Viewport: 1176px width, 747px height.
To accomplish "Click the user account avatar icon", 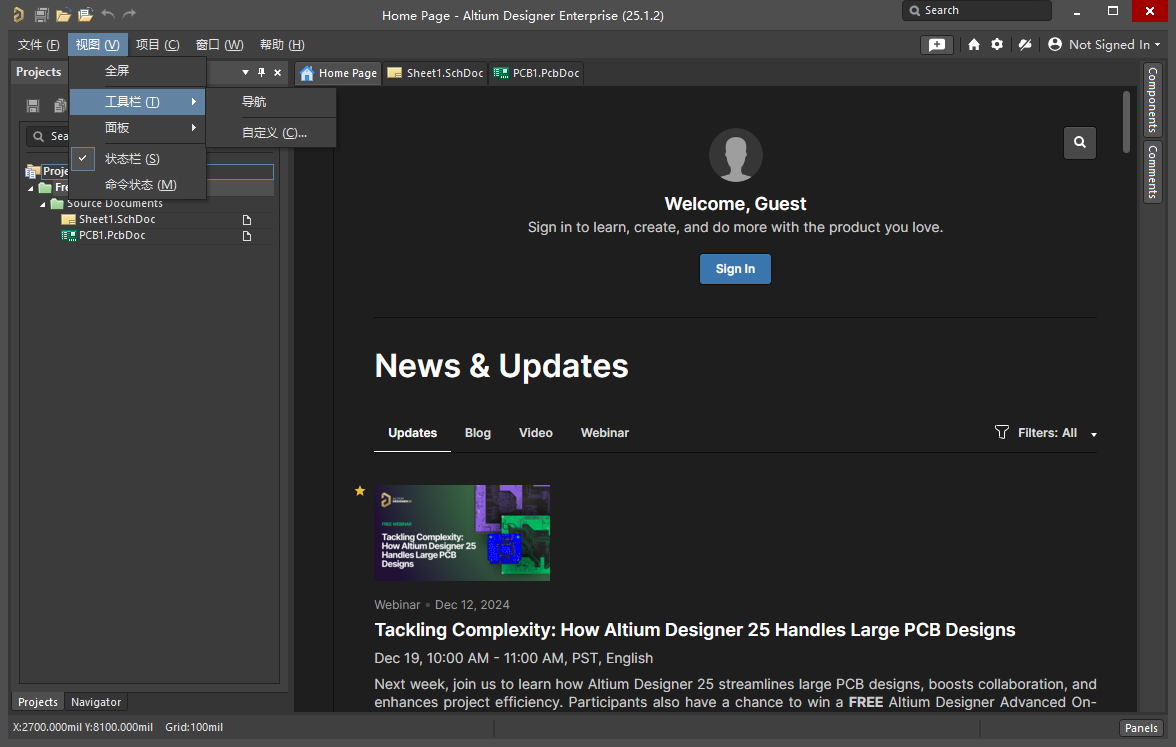I will (1054, 45).
